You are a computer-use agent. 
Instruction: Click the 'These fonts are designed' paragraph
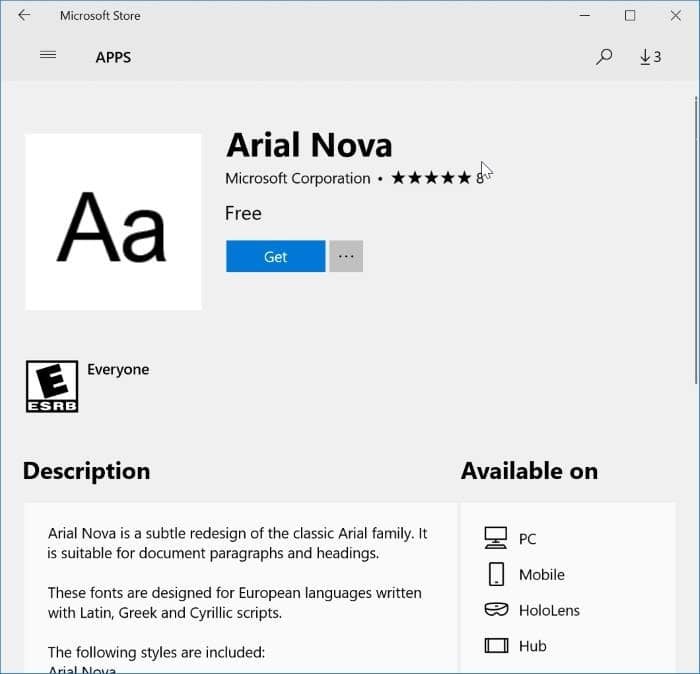pos(235,603)
